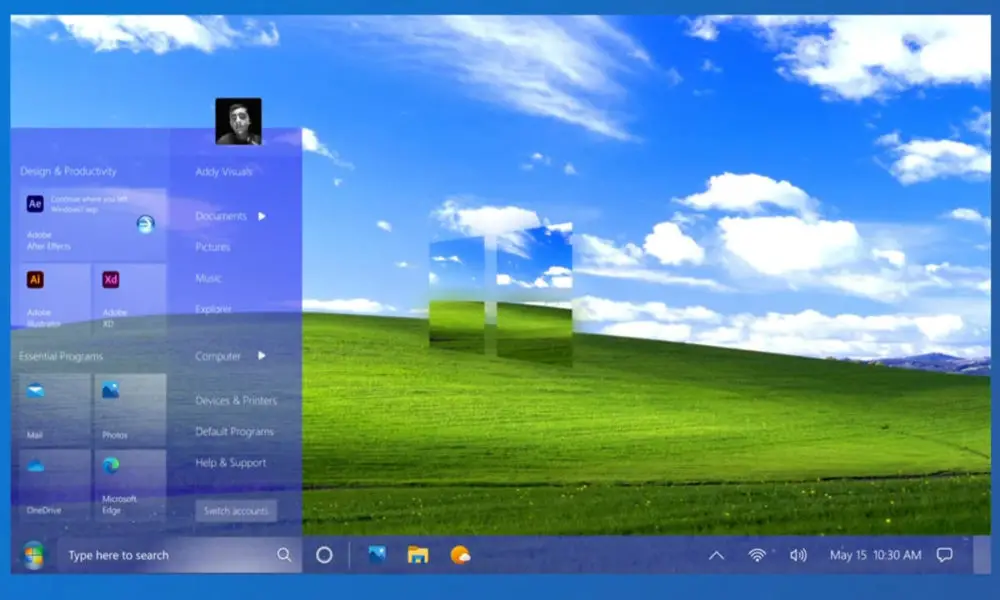Expand the Documents submenu arrow
The width and height of the screenshot is (1000, 600).
[261, 216]
